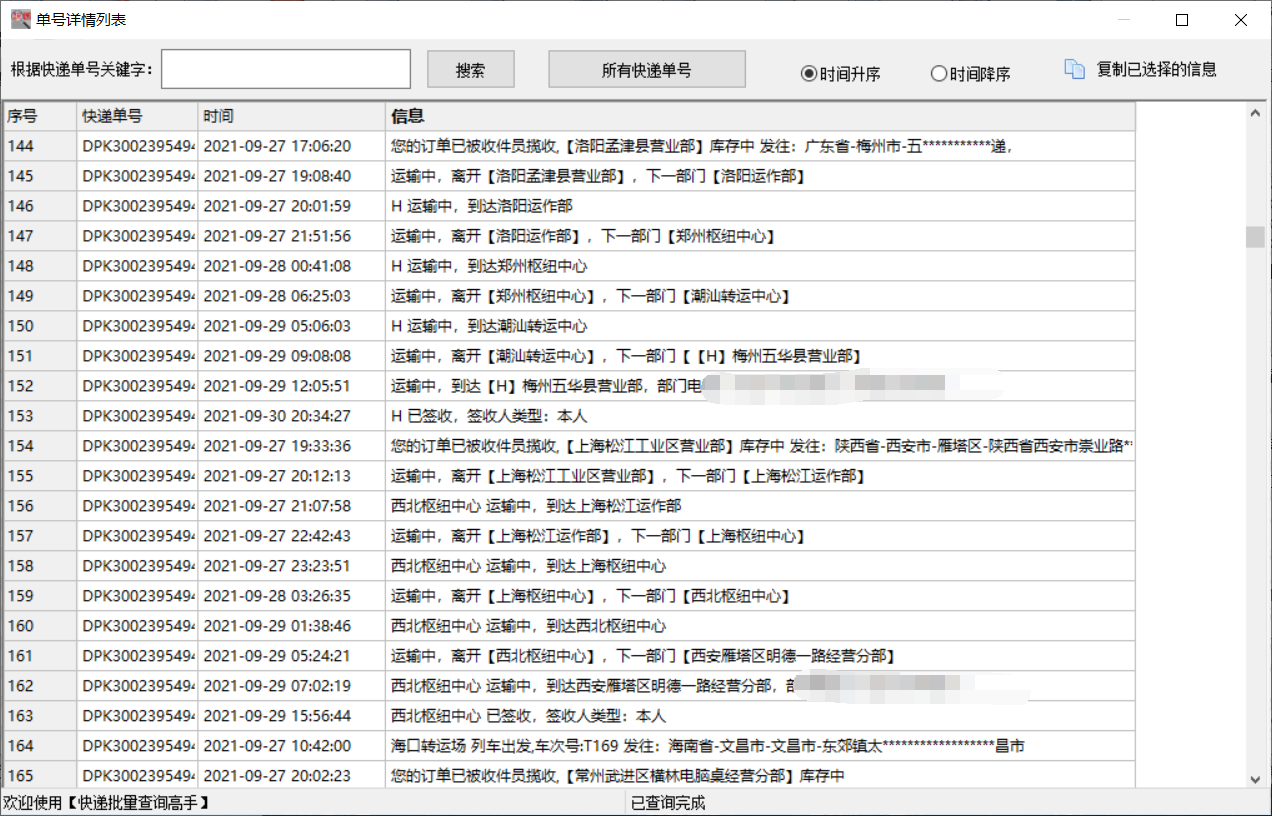The width and height of the screenshot is (1272, 816).
Task: Click the 快递单号 column header
Action: [137, 116]
